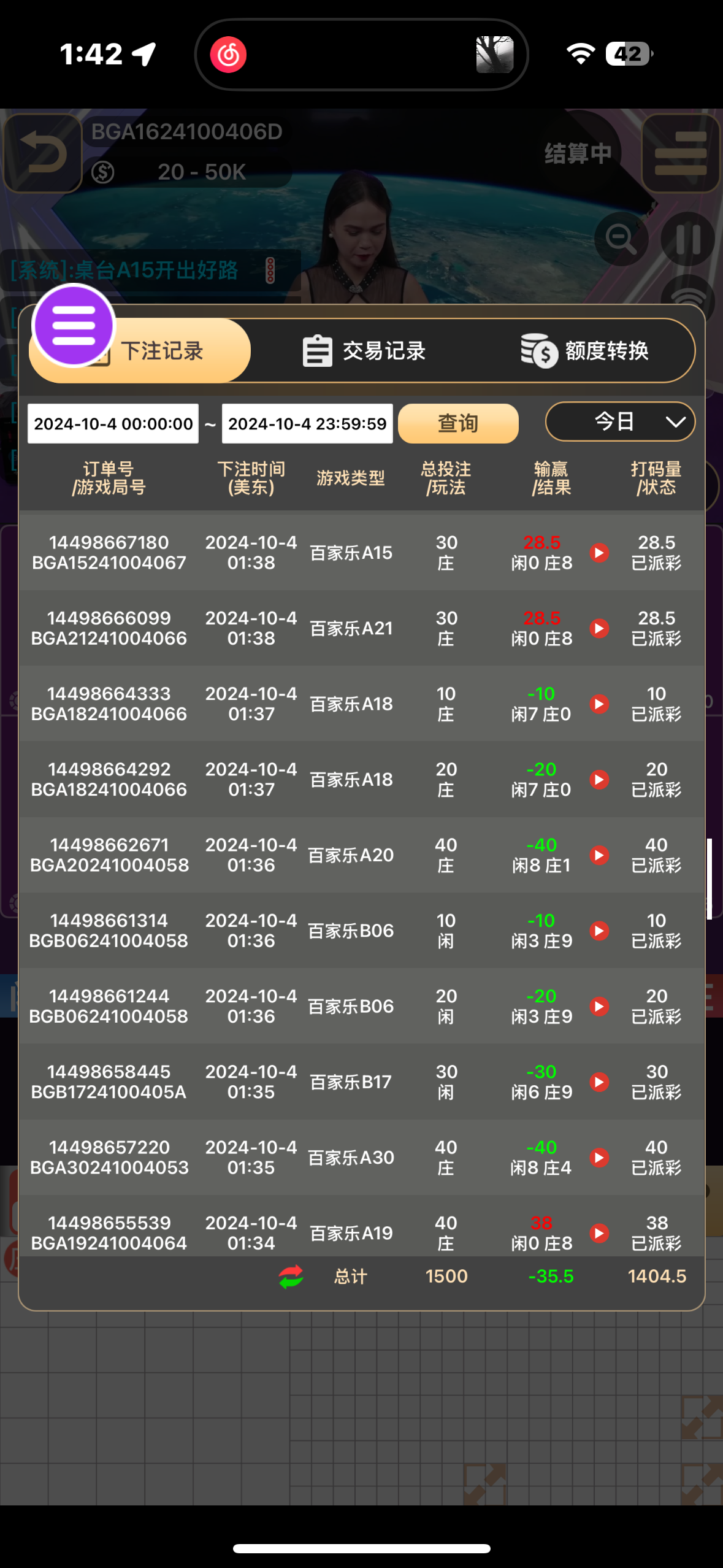Tap the back arrow icon at top left
The height and width of the screenshot is (1568, 723).
coord(42,153)
